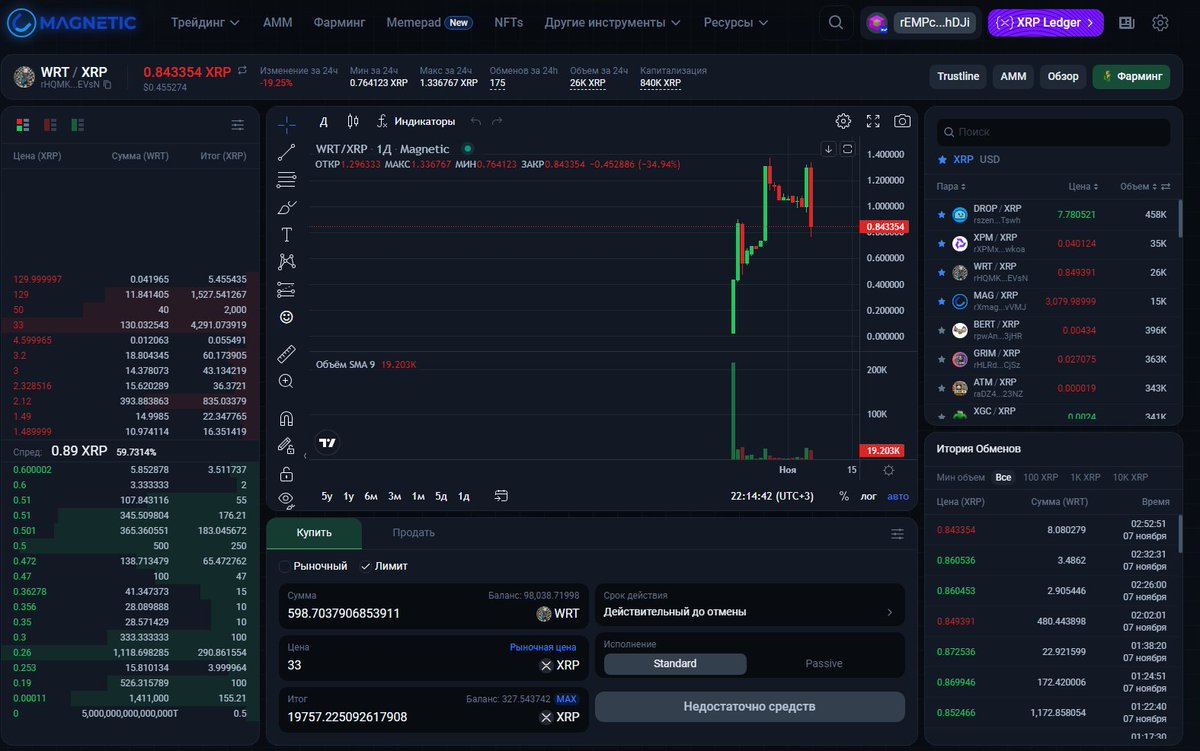Toggle magnet mode on chart
Viewport: 1200px width, 751px height.
click(287, 418)
